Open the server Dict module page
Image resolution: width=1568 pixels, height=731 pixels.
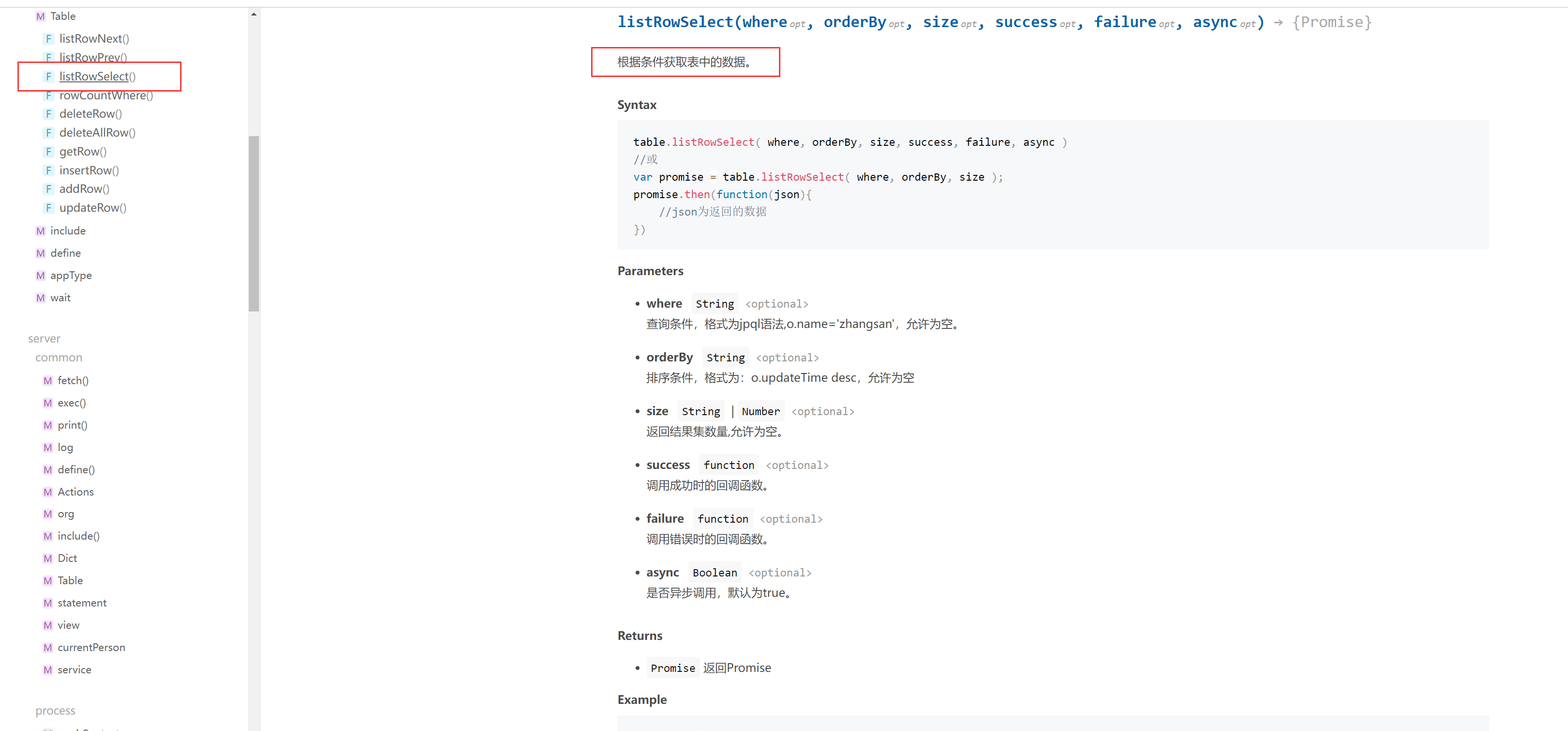(x=67, y=559)
